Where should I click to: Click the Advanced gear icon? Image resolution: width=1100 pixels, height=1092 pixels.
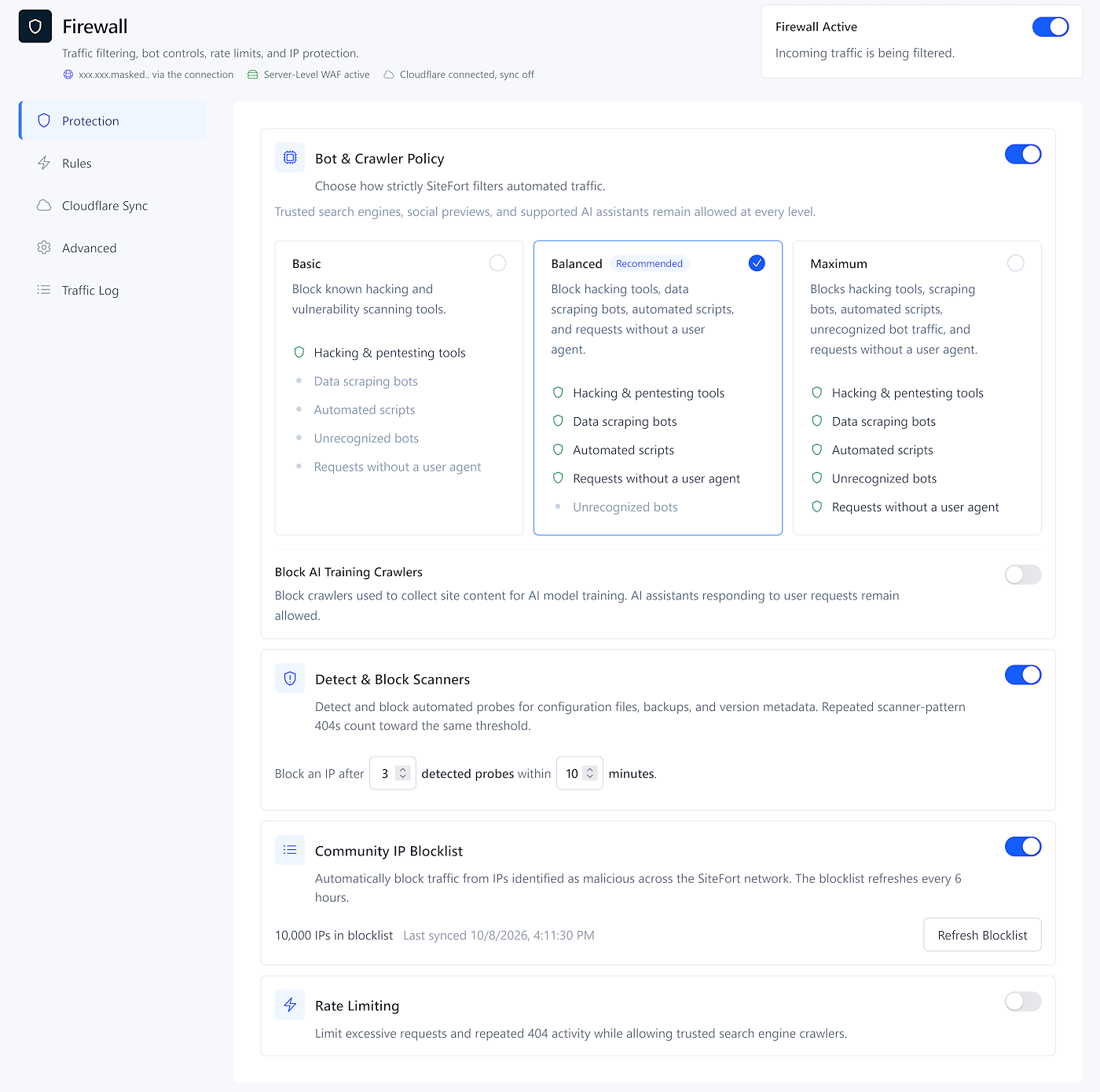[x=44, y=248]
